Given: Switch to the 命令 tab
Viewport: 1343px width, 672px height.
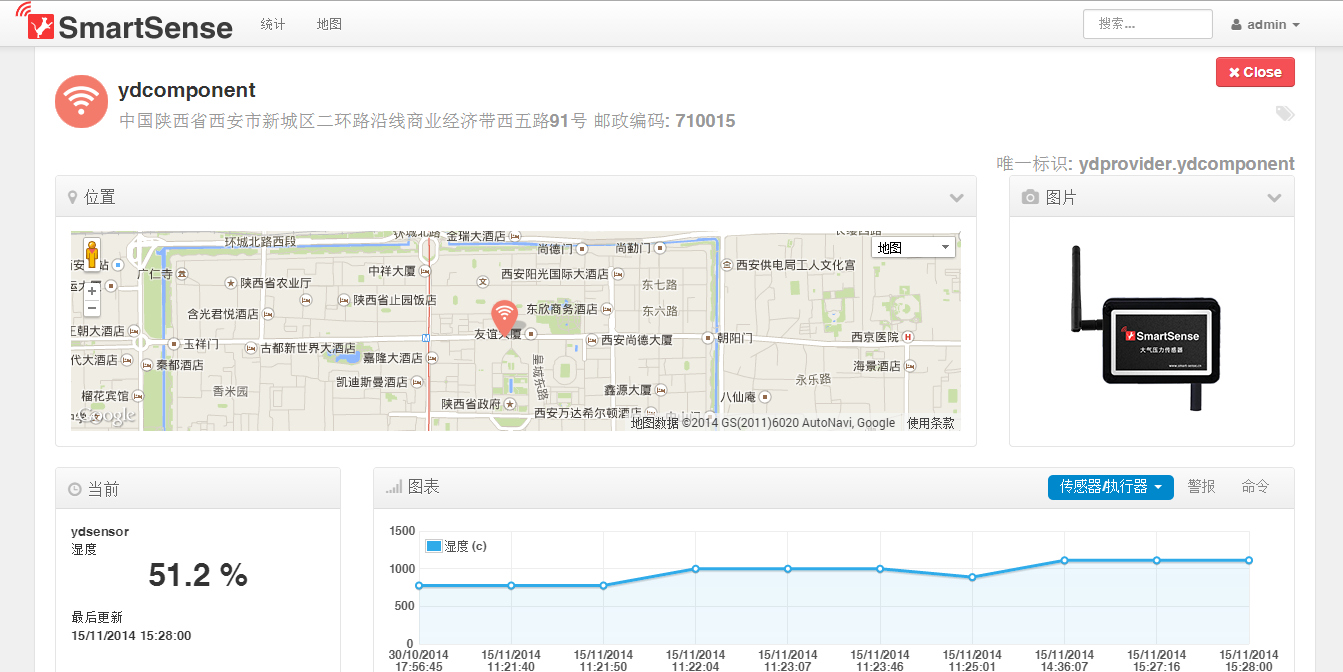Looking at the screenshot, I should coord(1255,487).
